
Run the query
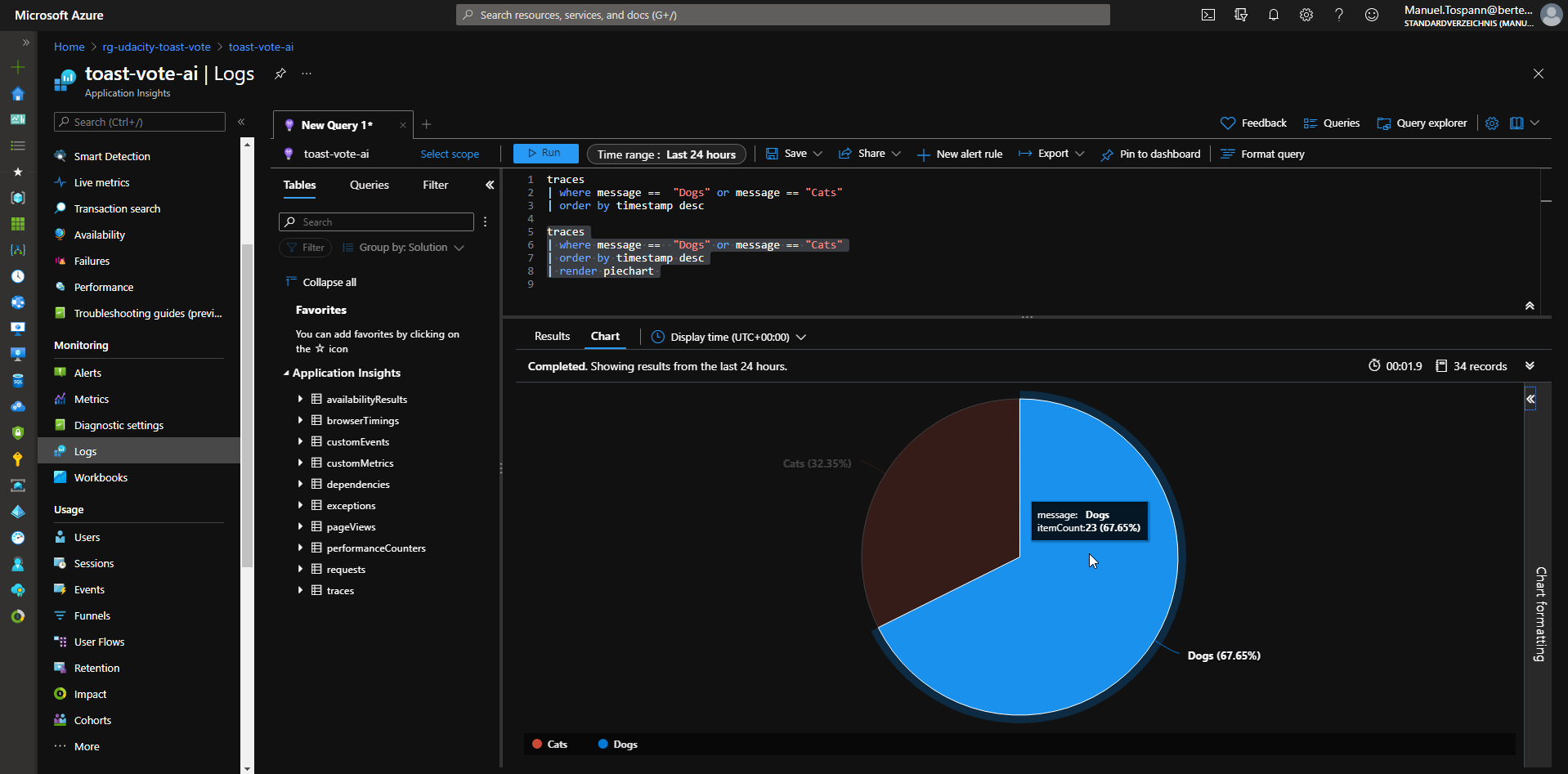point(545,153)
